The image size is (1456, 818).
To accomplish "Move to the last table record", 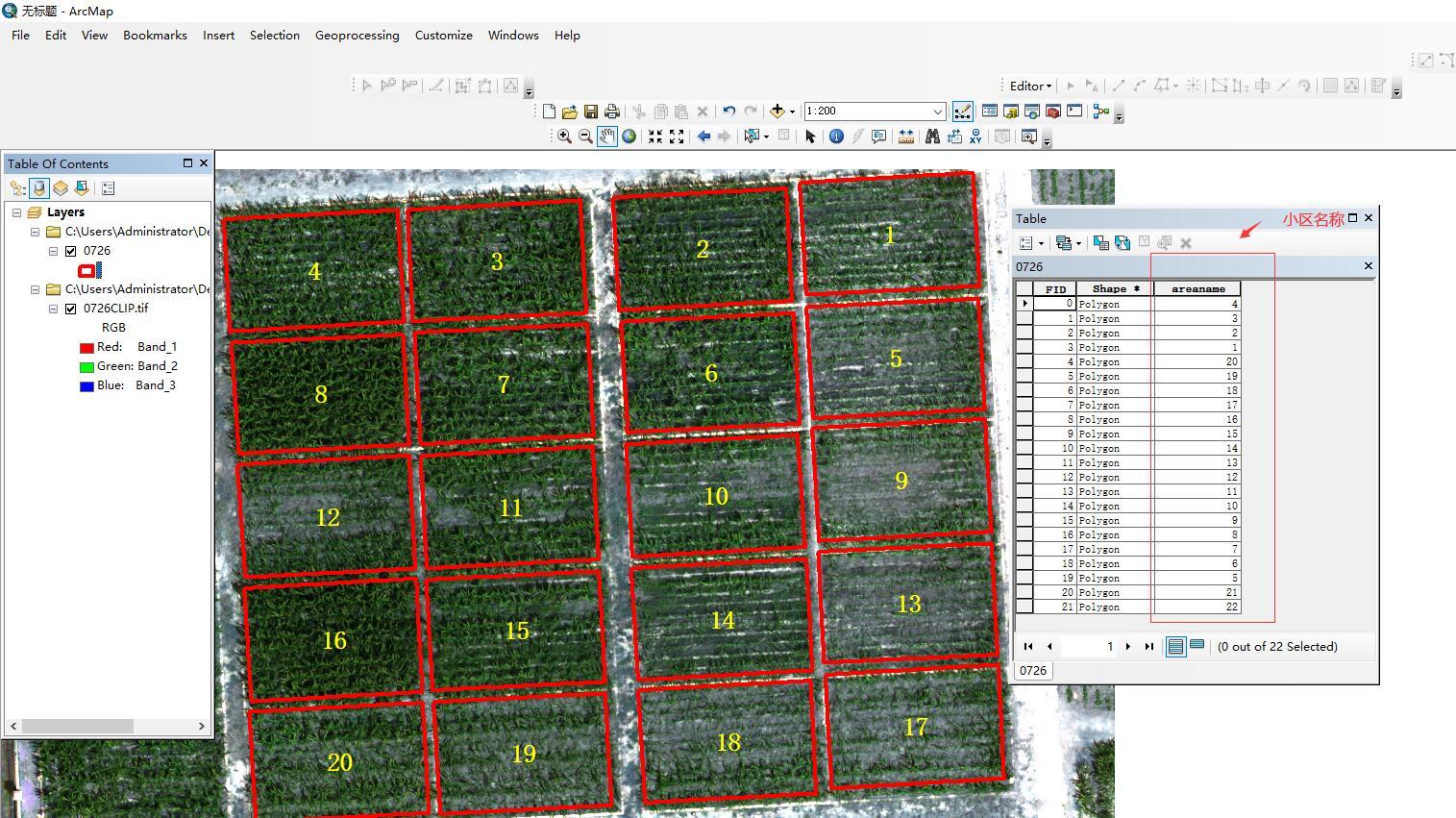I will pos(1148,647).
